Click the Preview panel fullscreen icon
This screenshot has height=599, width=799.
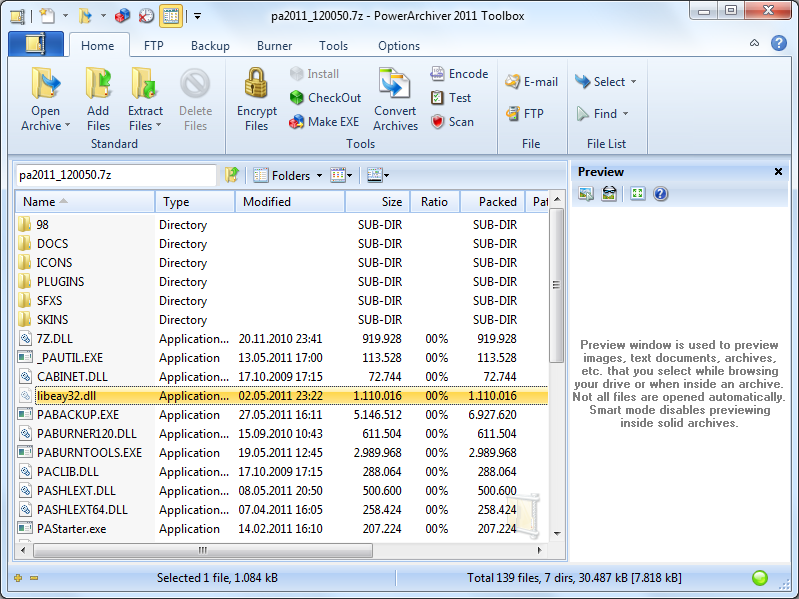pyautogui.click(x=637, y=194)
